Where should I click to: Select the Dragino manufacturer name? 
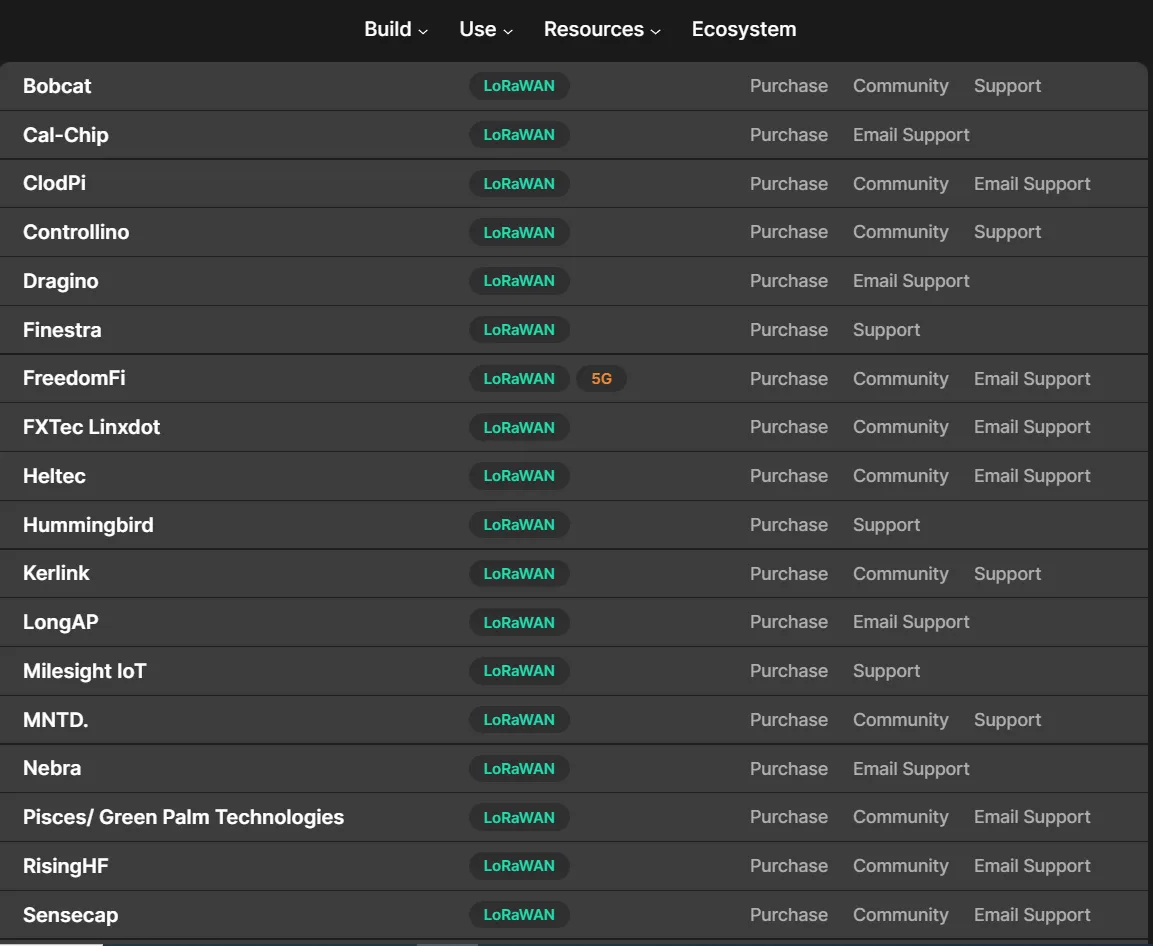[60, 281]
